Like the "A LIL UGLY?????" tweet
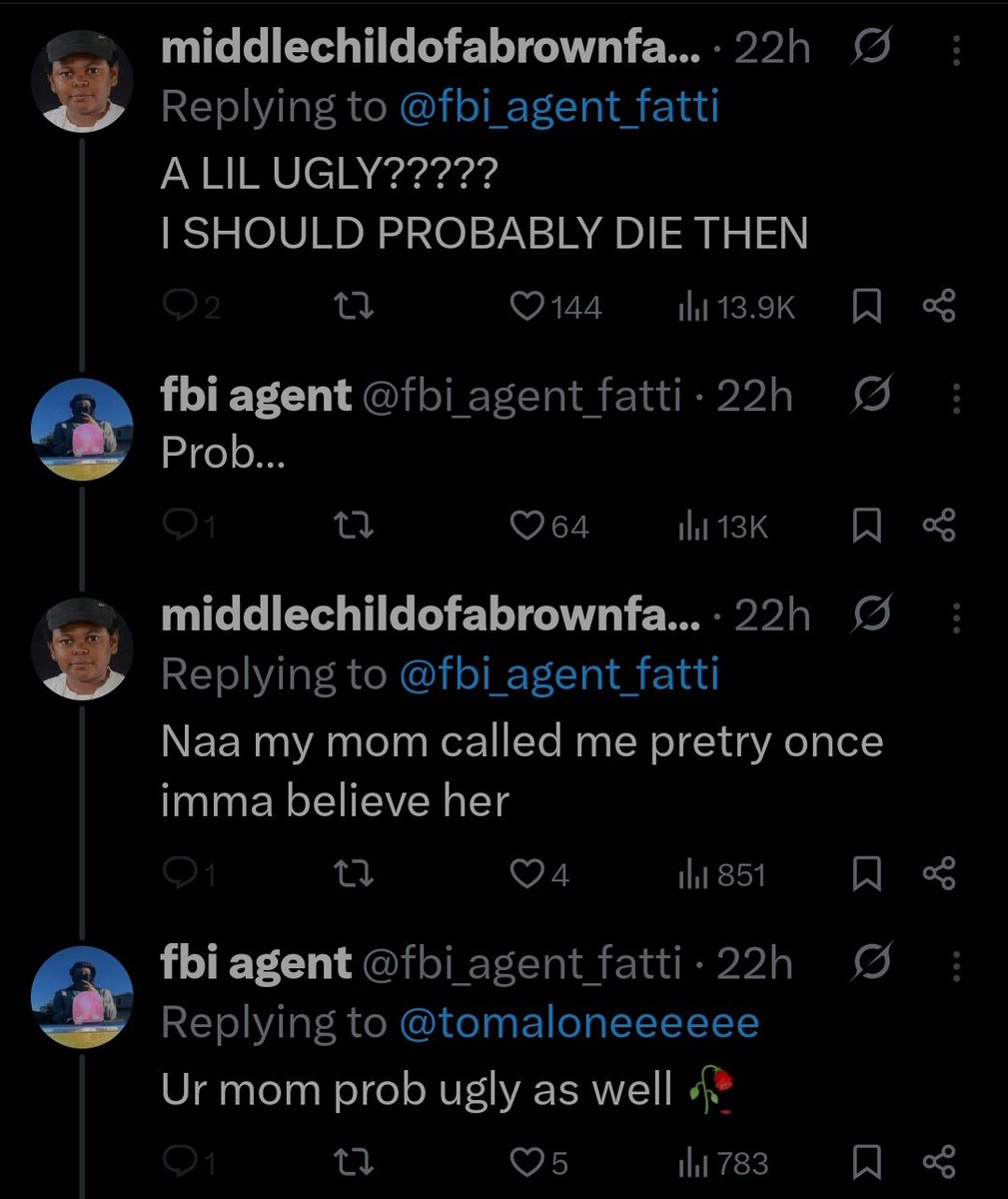 (x=526, y=307)
